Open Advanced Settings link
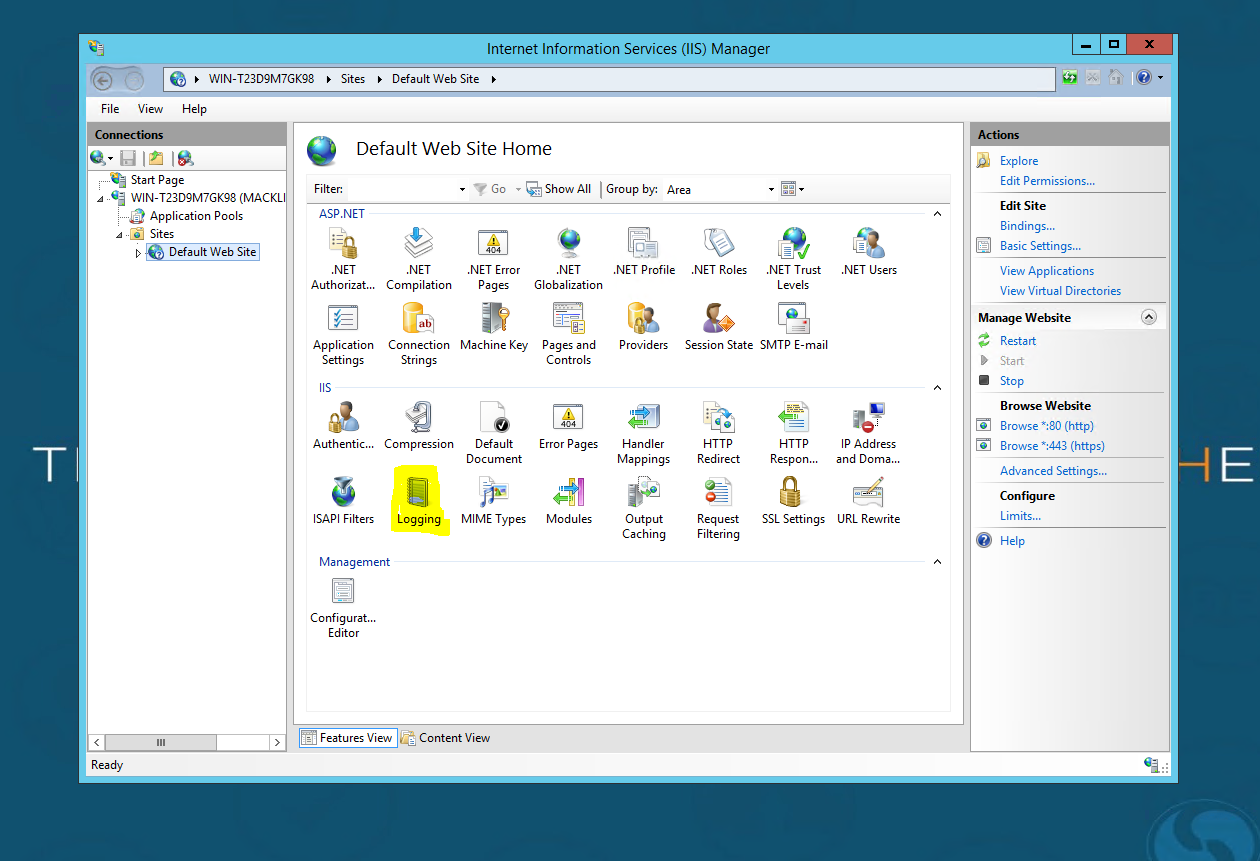1260x861 pixels. tap(1053, 471)
